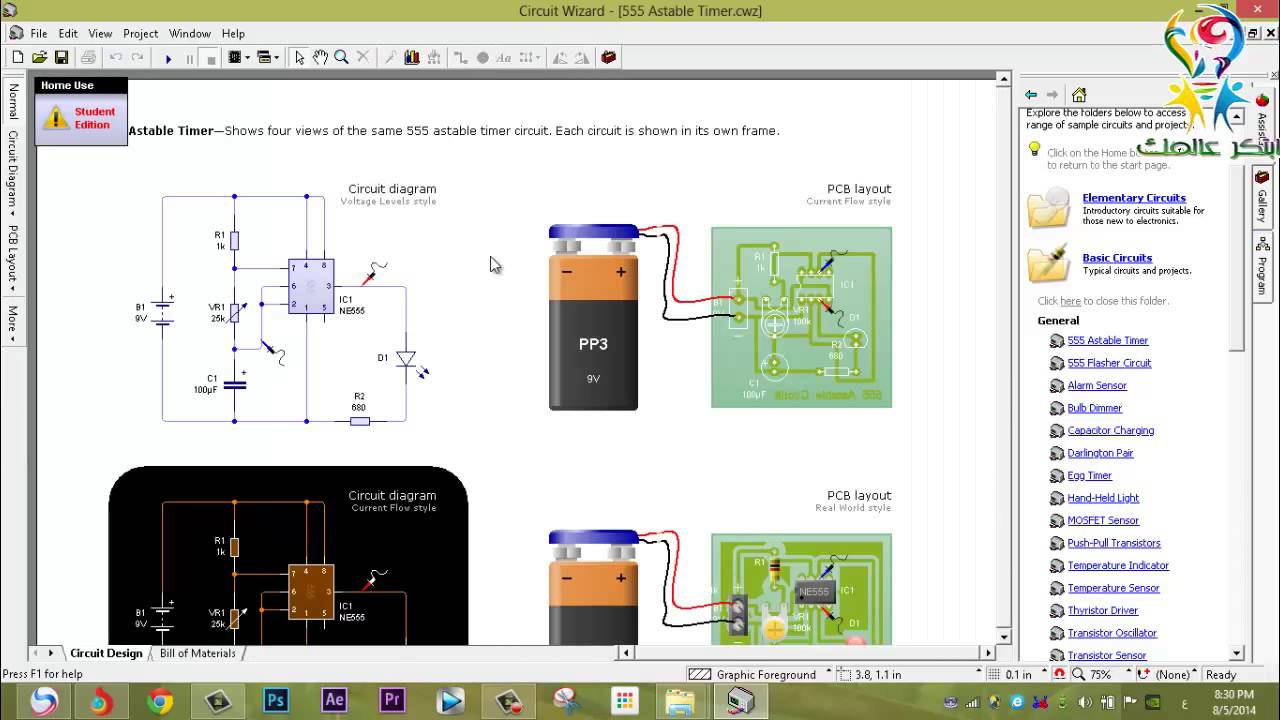Click the sample list scrollbar down arrow
1280x720 pixels.
point(1237,653)
